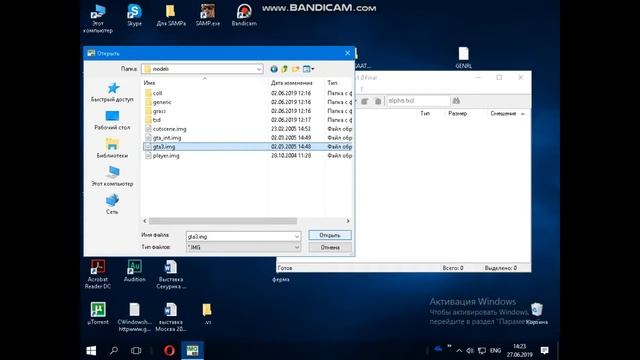Open Task View on the taskbar
Viewport: 640px width, 360px height.
pyautogui.click(x=136, y=350)
